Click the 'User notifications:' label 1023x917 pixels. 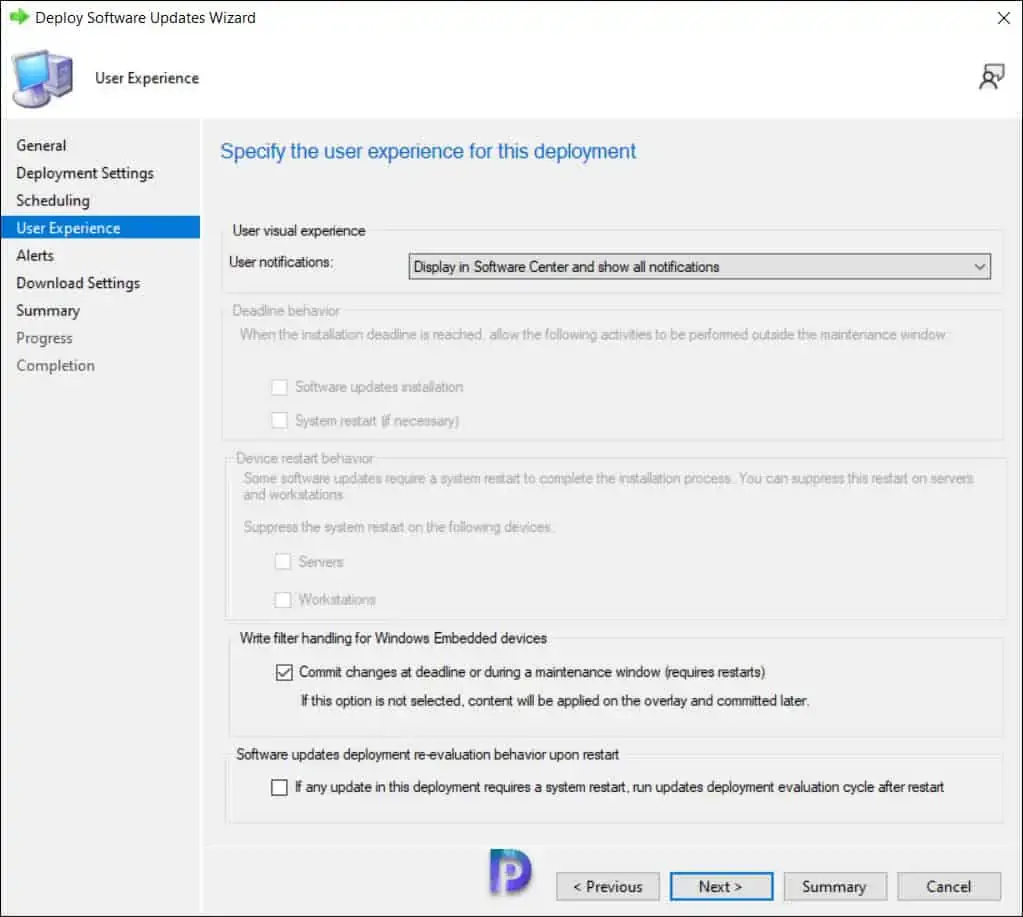[x=281, y=262]
